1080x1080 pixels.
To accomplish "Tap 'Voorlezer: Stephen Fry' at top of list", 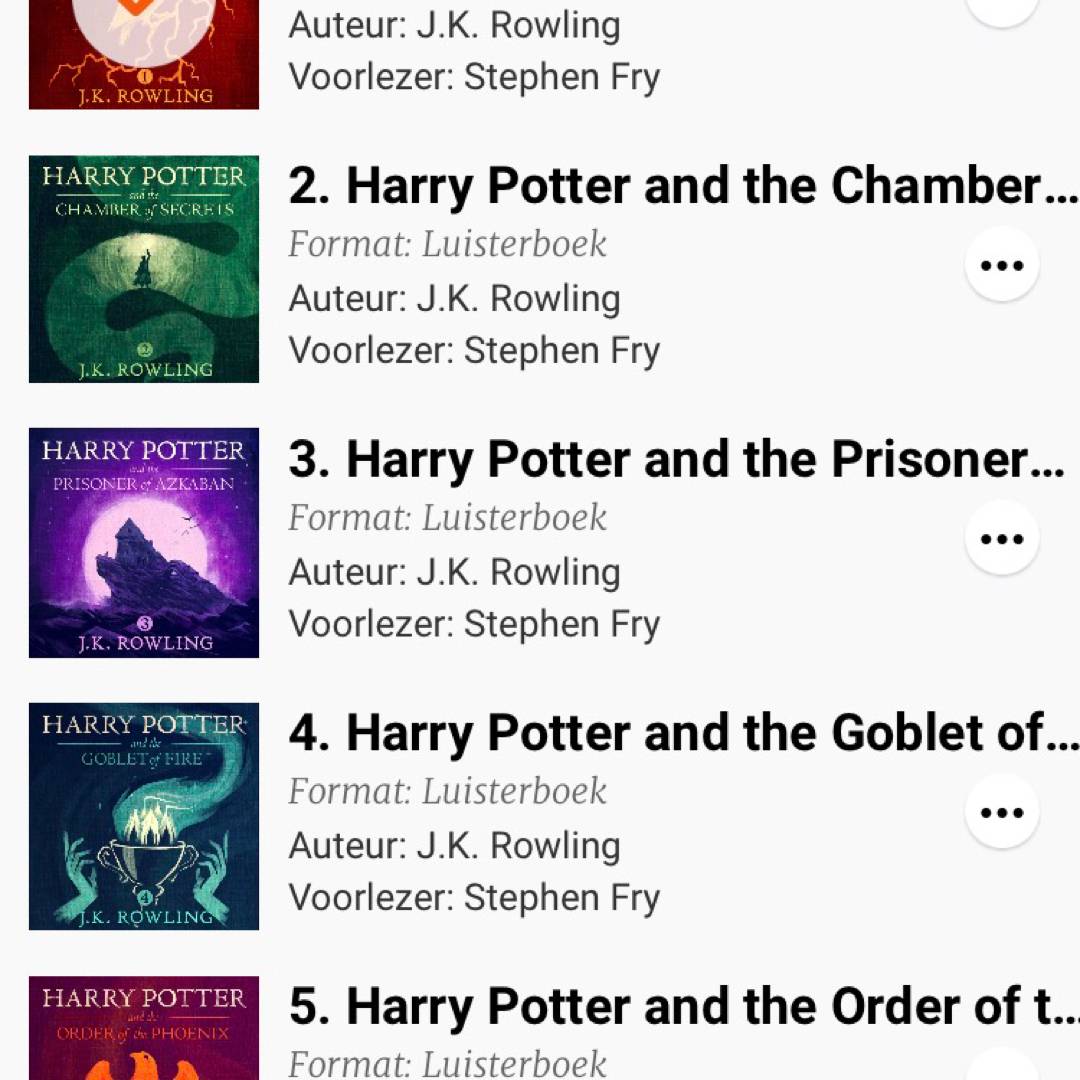I will (x=474, y=77).
